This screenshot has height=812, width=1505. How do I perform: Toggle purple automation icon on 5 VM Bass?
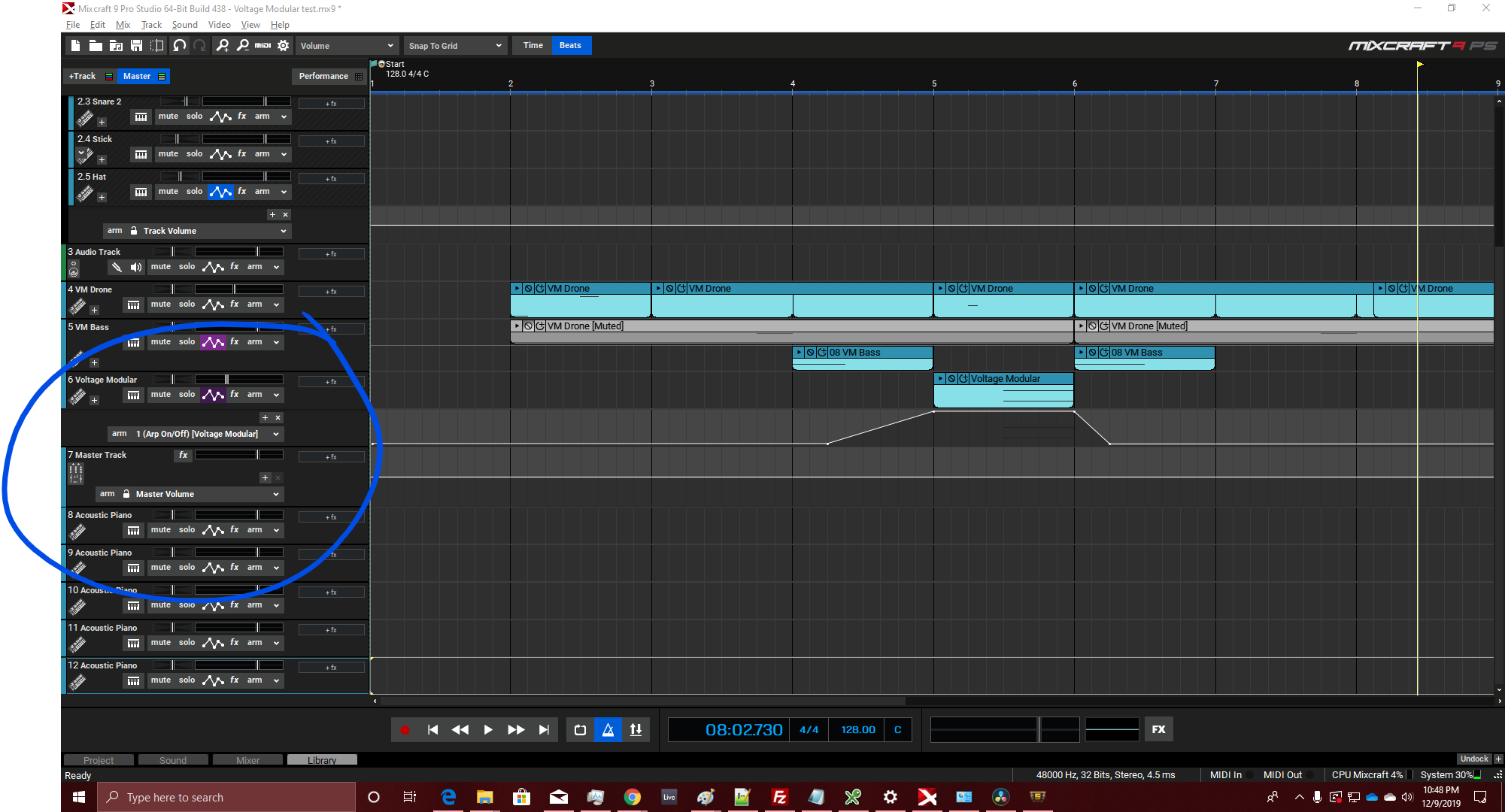click(213, 342)
